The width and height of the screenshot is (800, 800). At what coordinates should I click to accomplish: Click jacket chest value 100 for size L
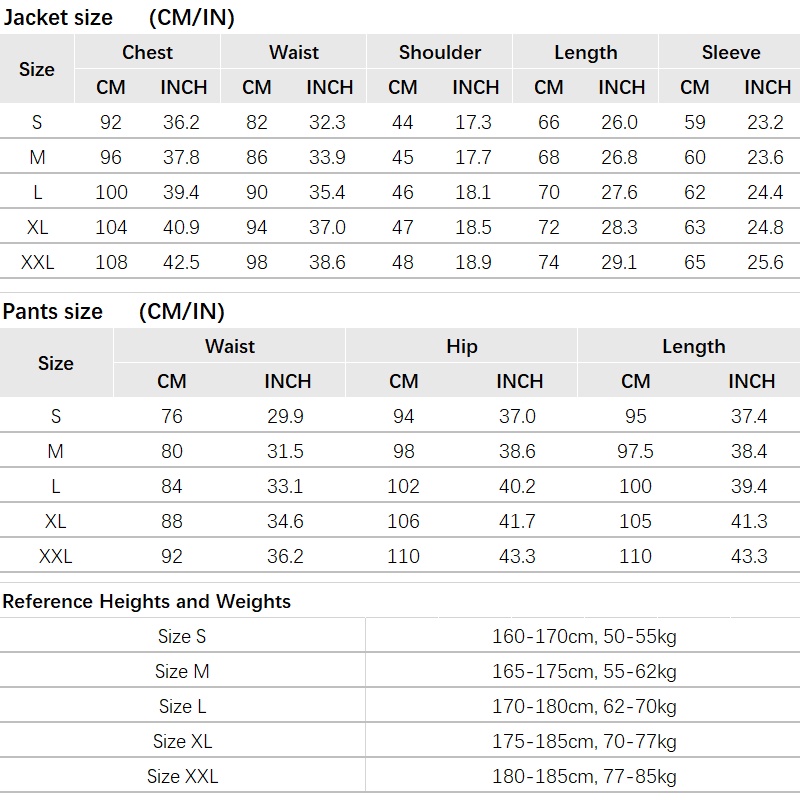111,192
